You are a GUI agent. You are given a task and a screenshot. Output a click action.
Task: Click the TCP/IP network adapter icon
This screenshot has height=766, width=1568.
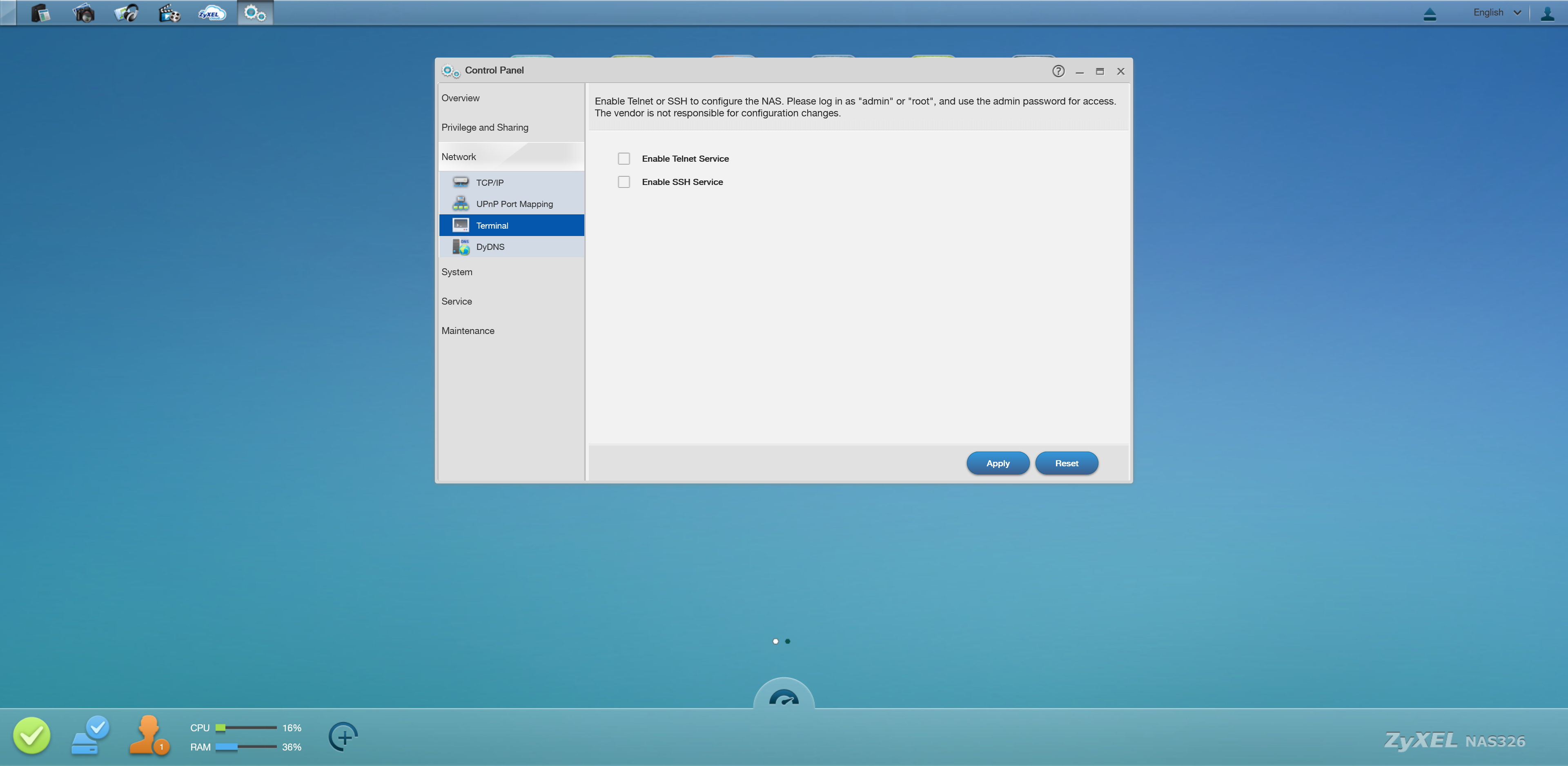[461, 182]
